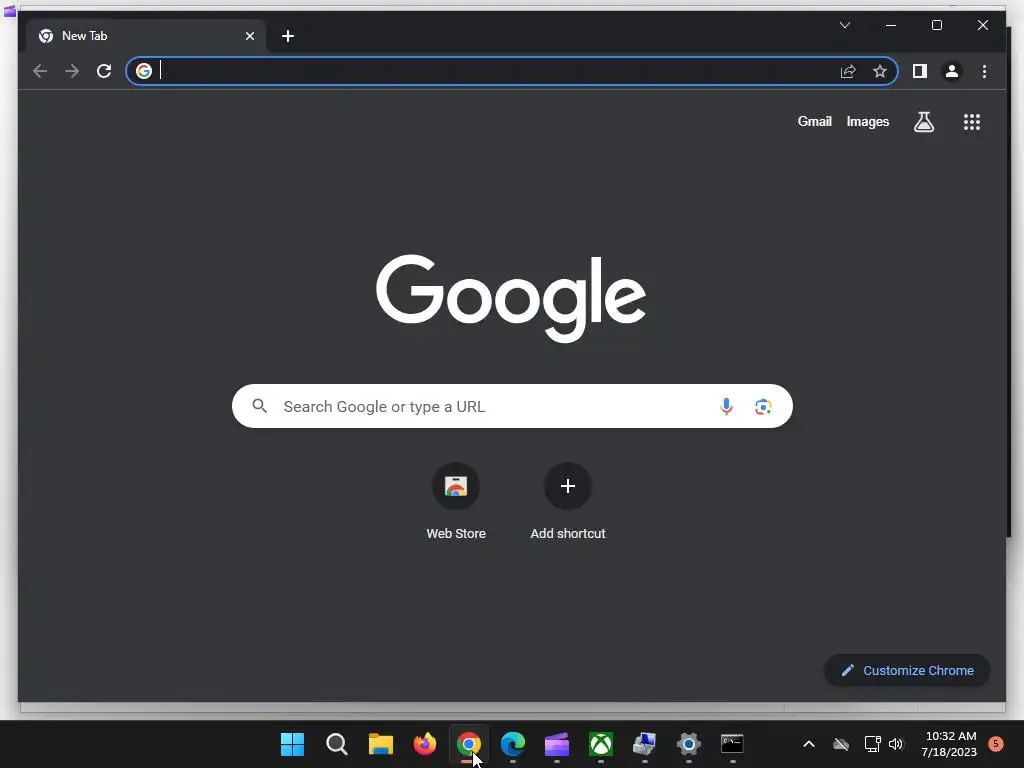Open the clock and date 10:32 AM
This screenshot has height=768, width=1024.
[x=950, y=744]
